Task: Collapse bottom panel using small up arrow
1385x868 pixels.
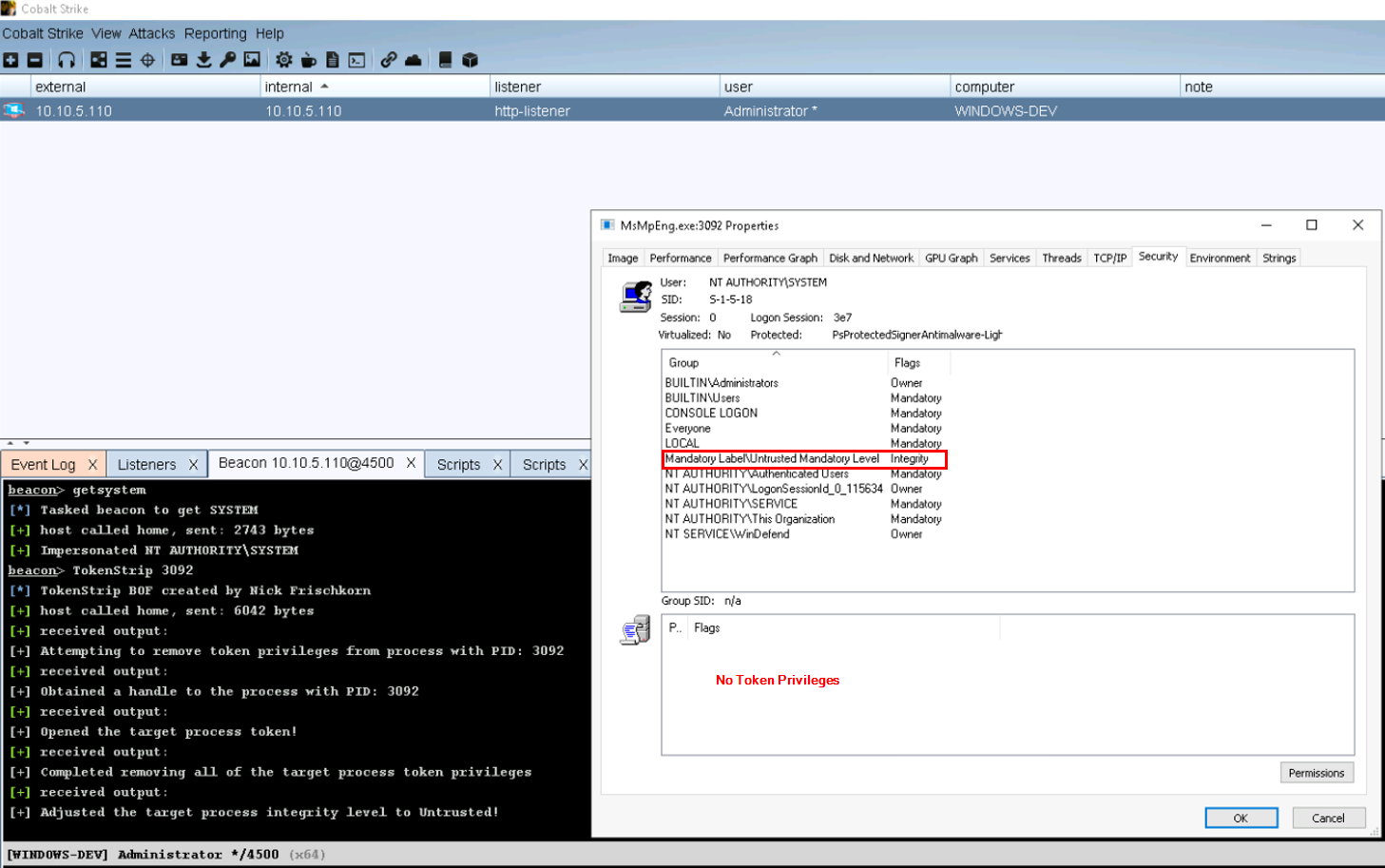Action: (x=10, y=443)
